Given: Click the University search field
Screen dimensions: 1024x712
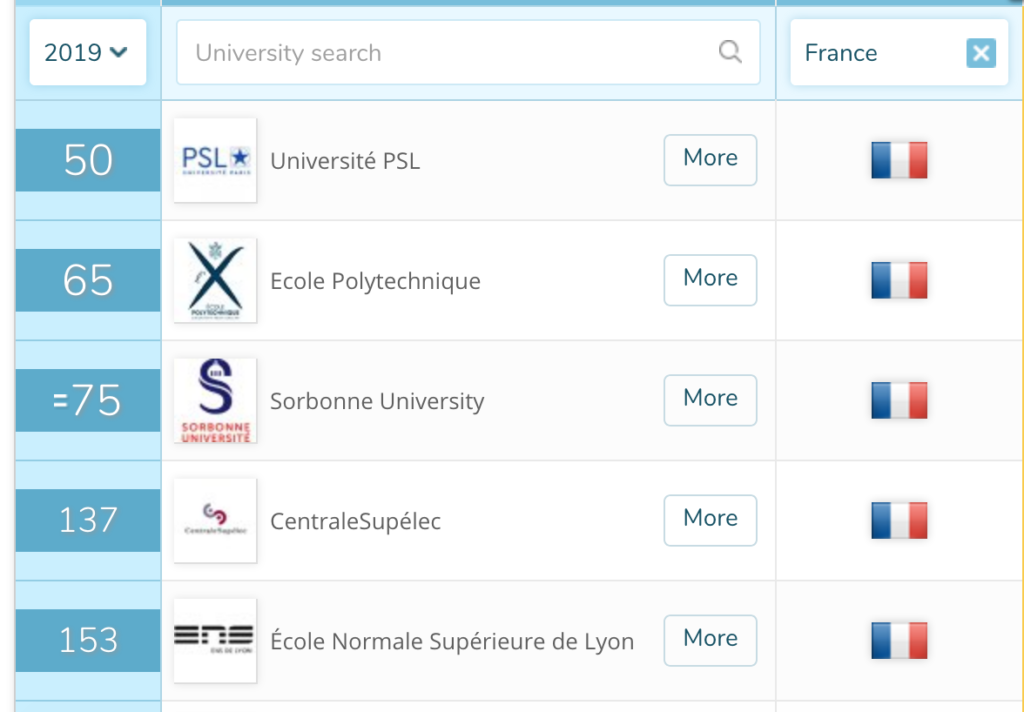Looking at the screenshot, I should (468, 52).
